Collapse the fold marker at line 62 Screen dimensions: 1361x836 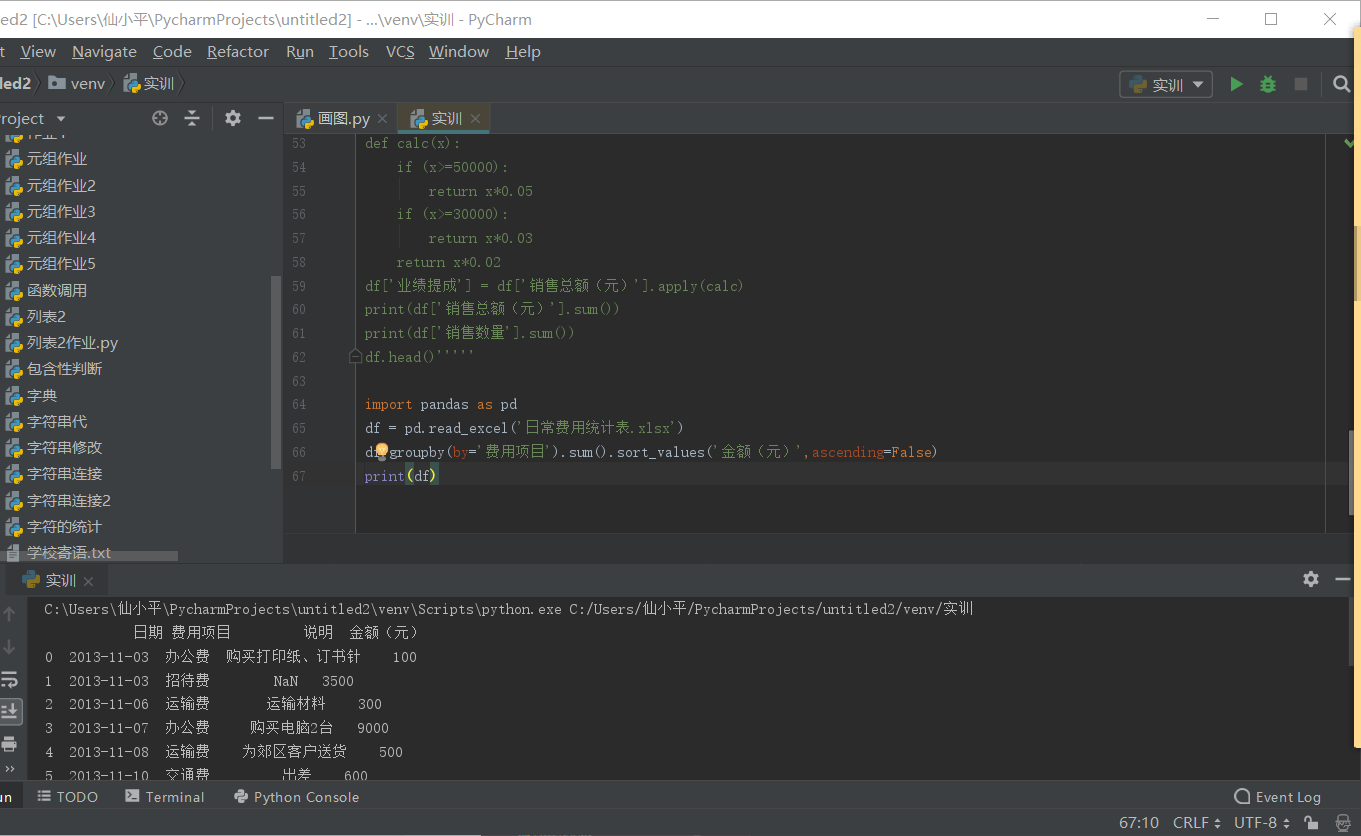pos(355,356)
